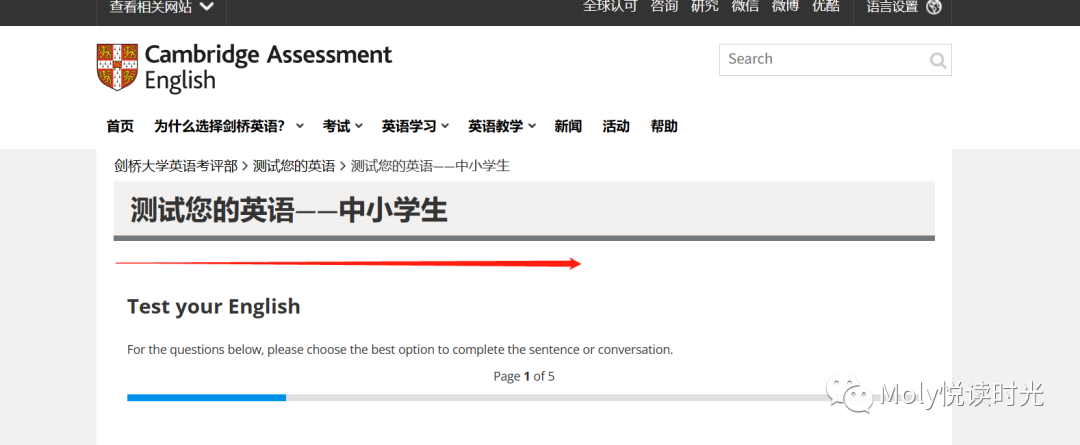The height and width of the screenshot is (445, 1080).
Task: Click the 微信 top link
Action: [x=745, y=6]
